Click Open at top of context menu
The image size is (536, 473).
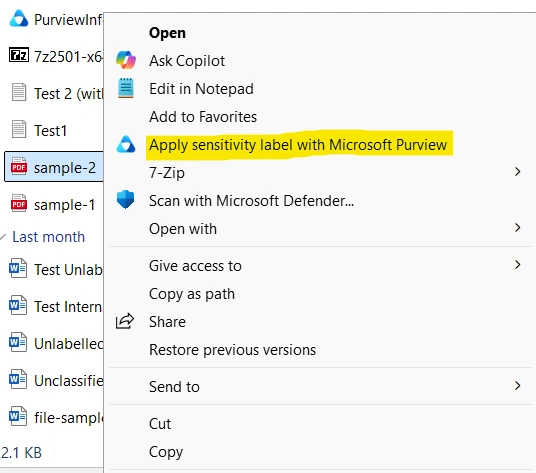pos(167,33)
